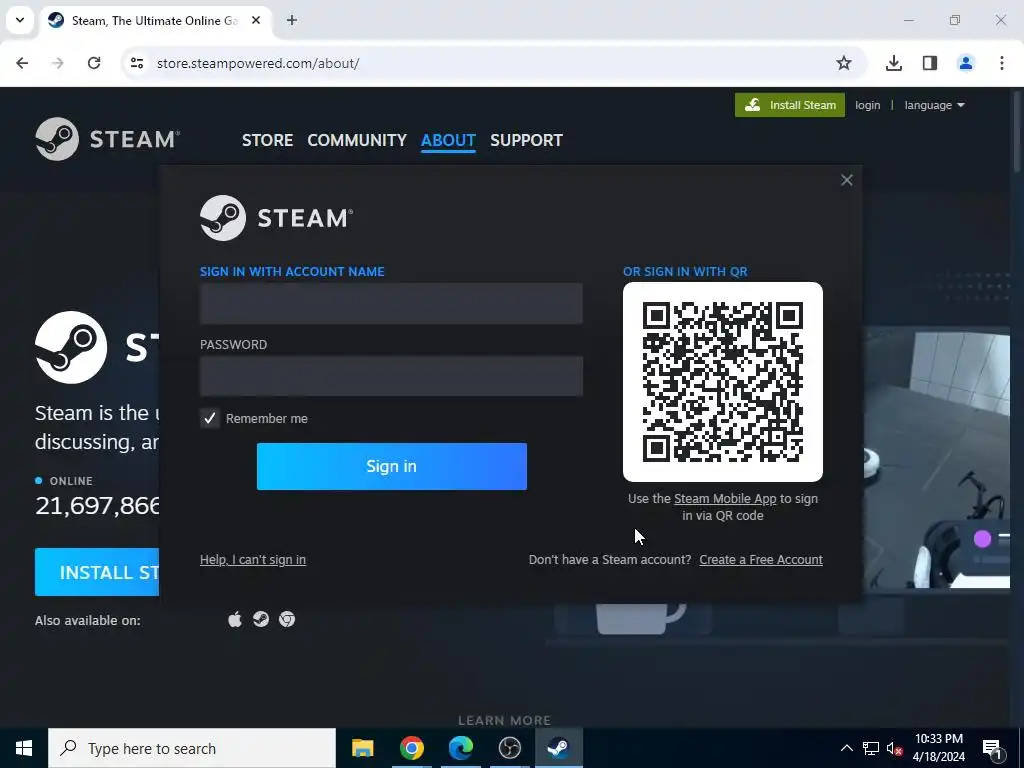Click the muted volume tray icon
This screenshot has width=1024, height=768.
pos(895,748)
